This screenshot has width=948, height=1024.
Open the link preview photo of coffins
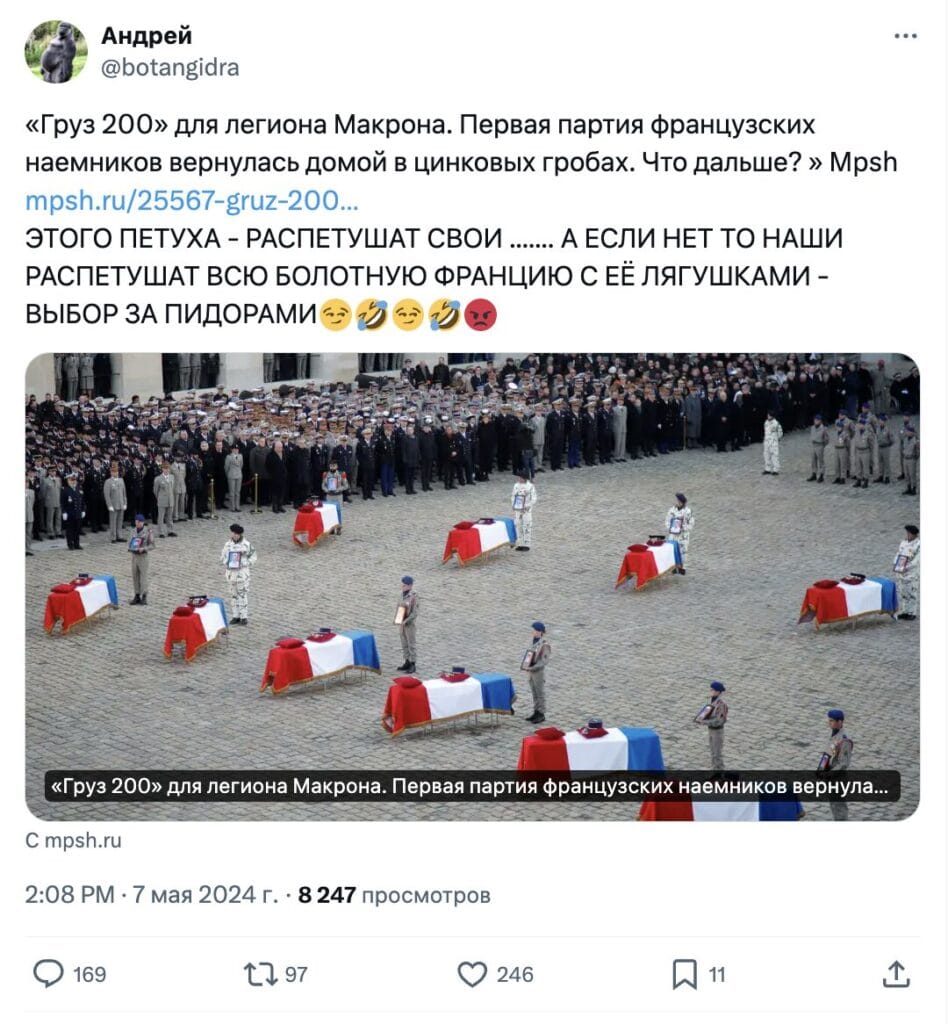472,586
